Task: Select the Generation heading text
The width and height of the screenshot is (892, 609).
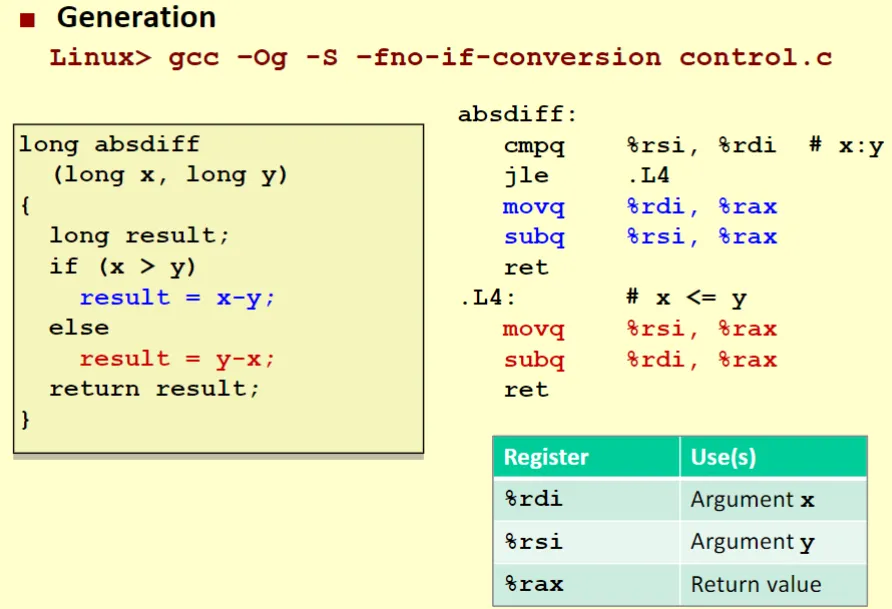Action: [x=136, y=17]
